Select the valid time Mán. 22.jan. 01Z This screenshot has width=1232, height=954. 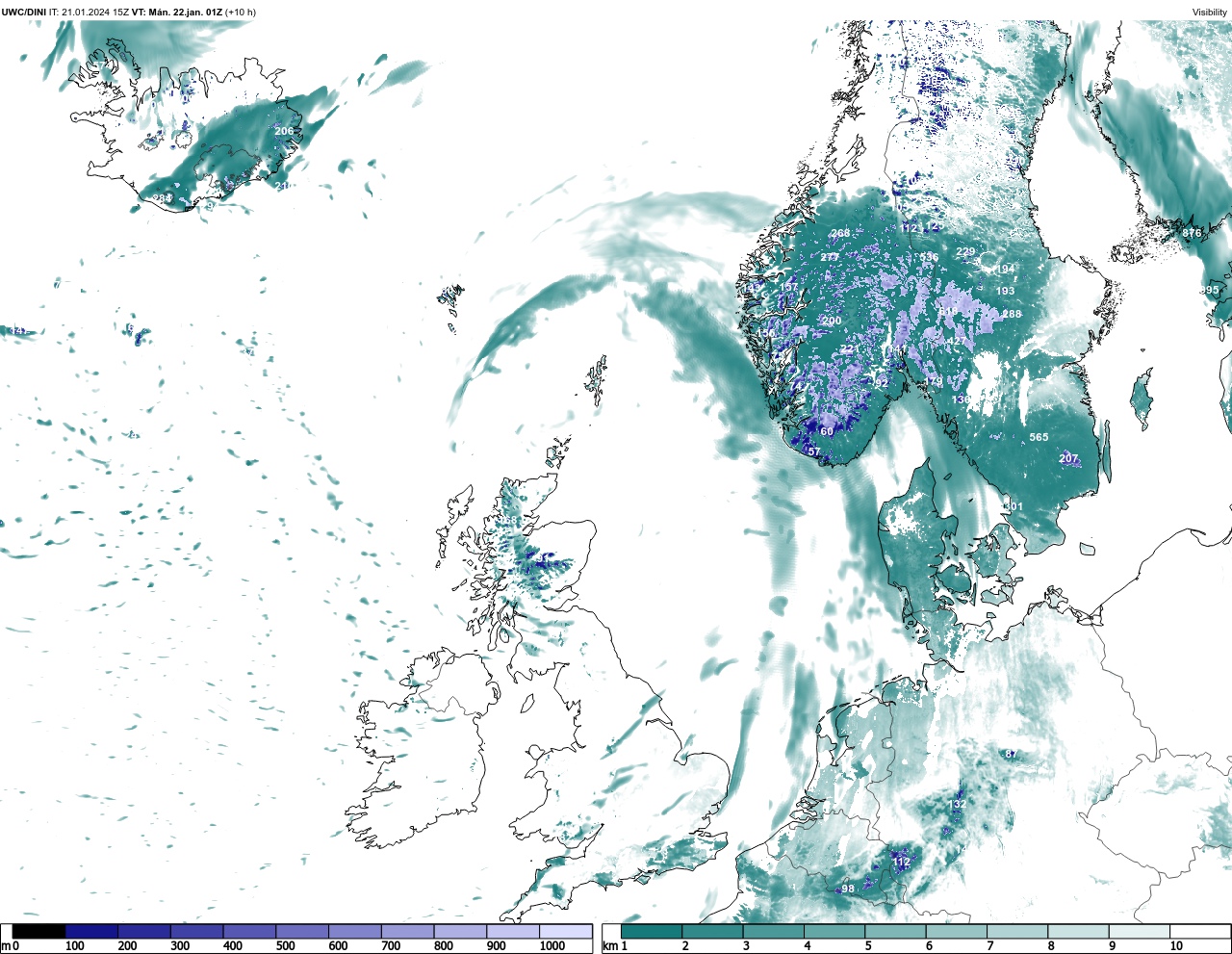pyautogui.click(x=184, y=12)
